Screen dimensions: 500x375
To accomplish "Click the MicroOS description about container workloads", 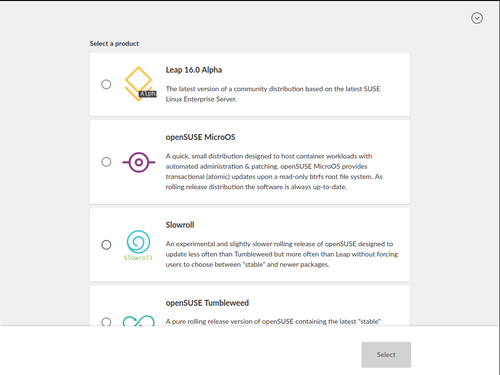I will point(274,172).
